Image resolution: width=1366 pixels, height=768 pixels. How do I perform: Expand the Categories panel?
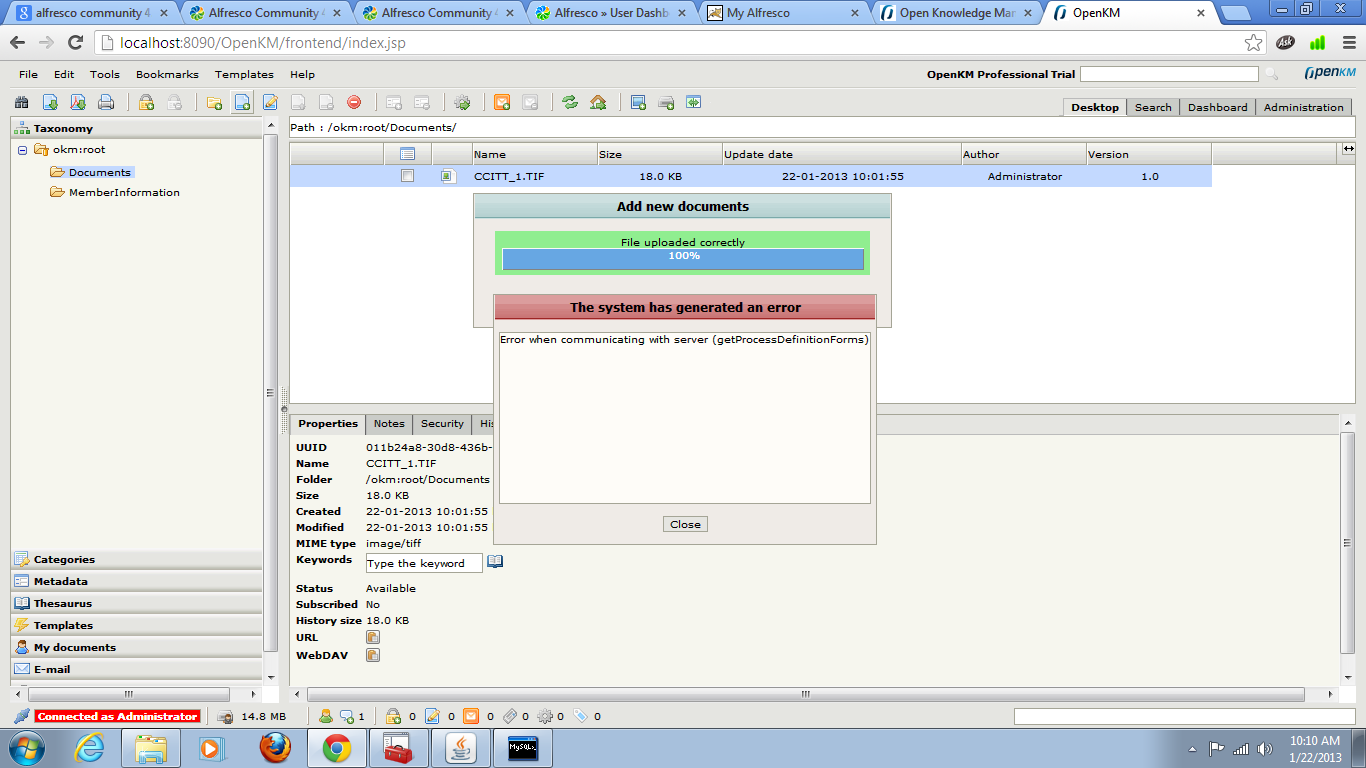pos(64,559)
